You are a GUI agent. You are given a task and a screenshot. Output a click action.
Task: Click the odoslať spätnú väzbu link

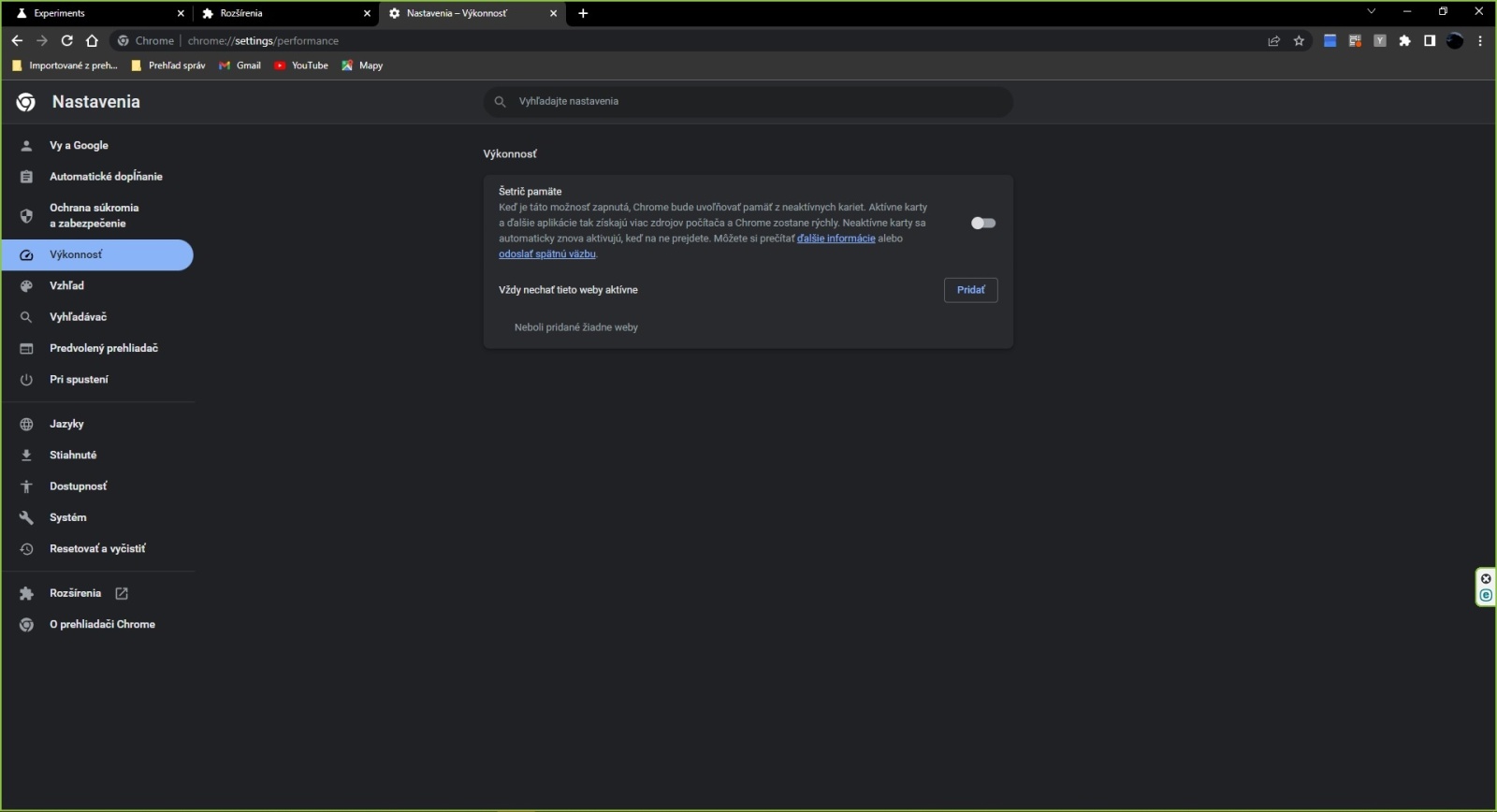coord(546,254)
